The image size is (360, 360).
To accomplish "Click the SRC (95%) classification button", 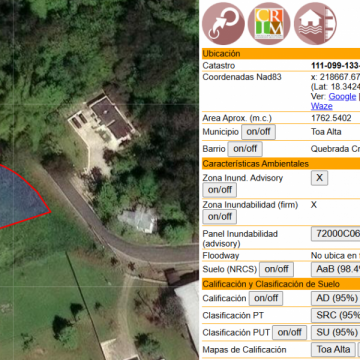I will pos(335,315).
